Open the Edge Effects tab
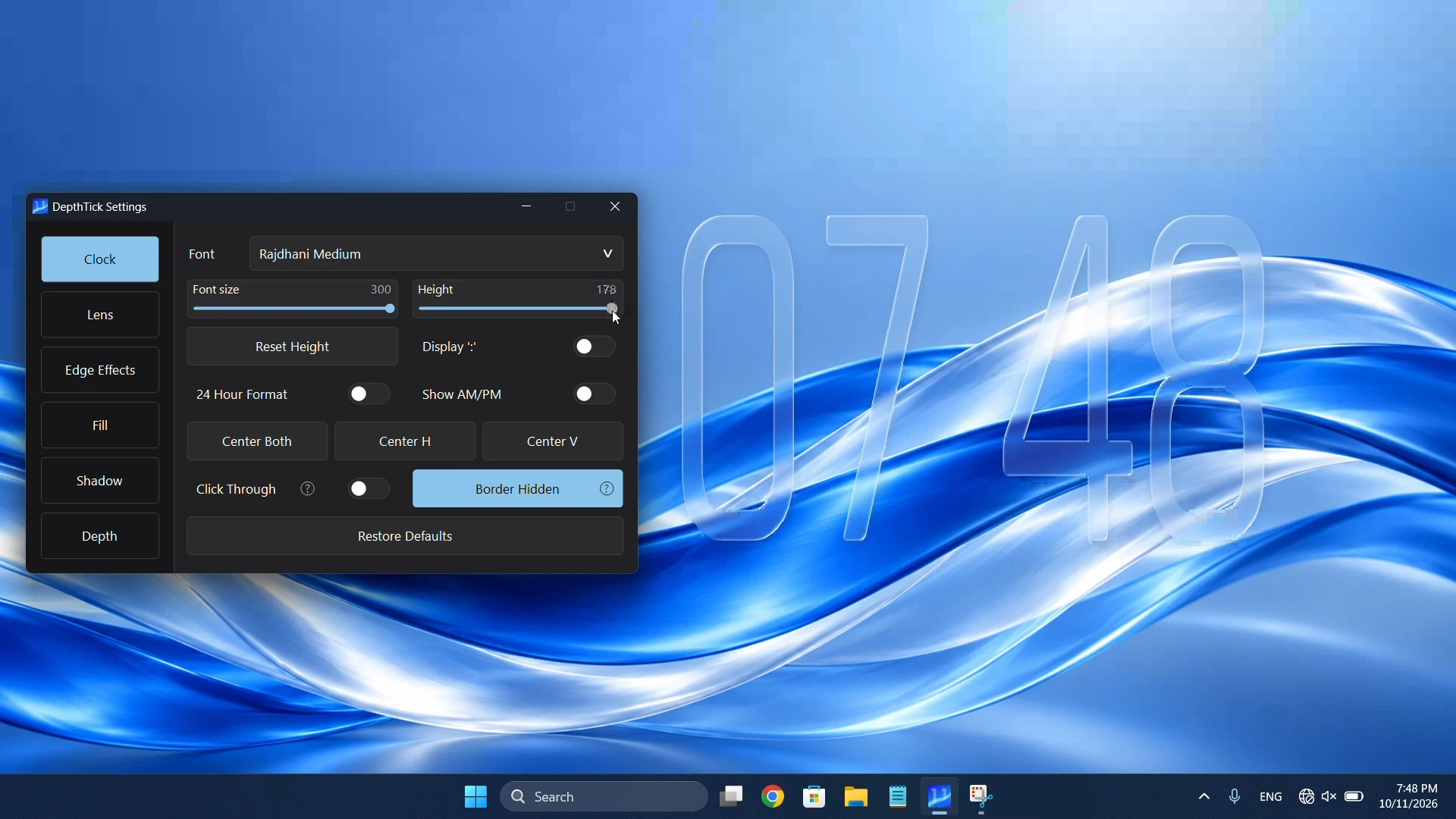 click(100, 370)
